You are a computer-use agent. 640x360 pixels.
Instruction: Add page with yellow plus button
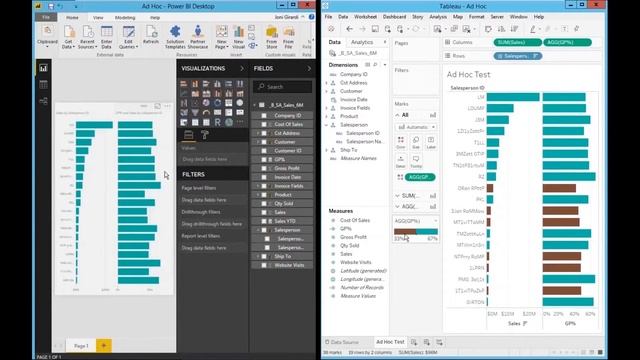click(104, 346)
